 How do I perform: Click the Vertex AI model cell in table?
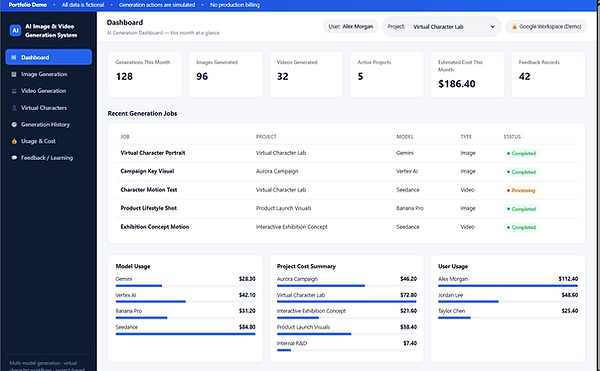pos(407,171)
